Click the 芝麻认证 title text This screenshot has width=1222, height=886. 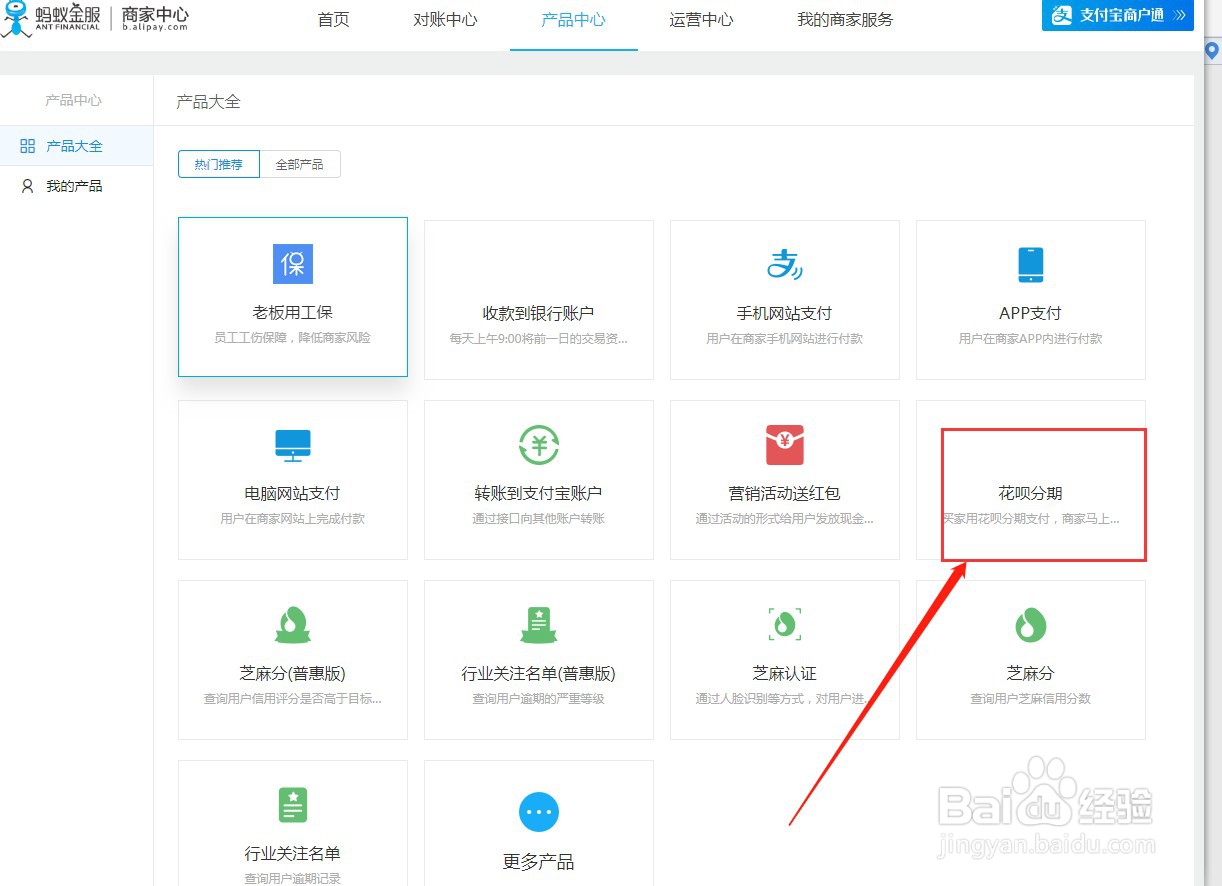click(785, 673)
